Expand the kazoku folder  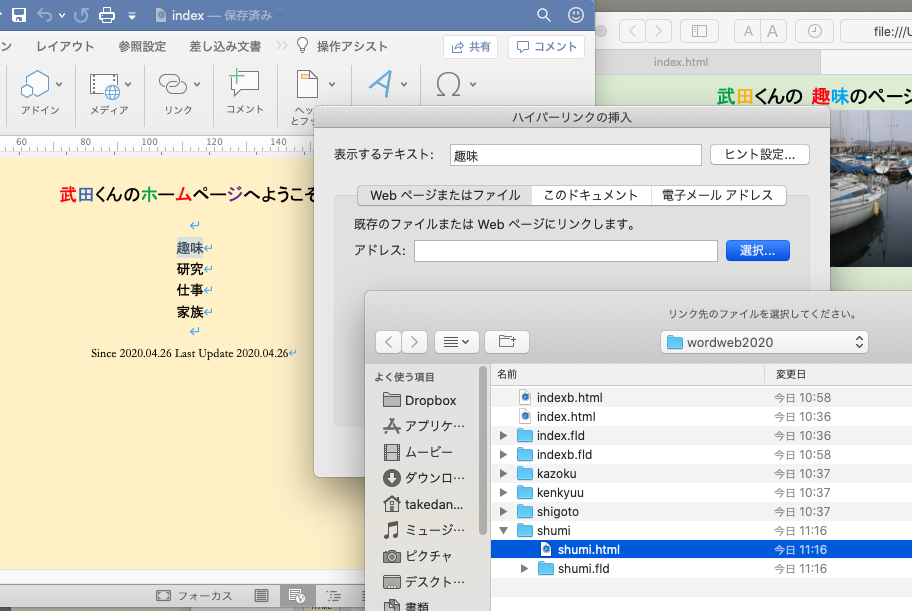(x=504, y=473)
